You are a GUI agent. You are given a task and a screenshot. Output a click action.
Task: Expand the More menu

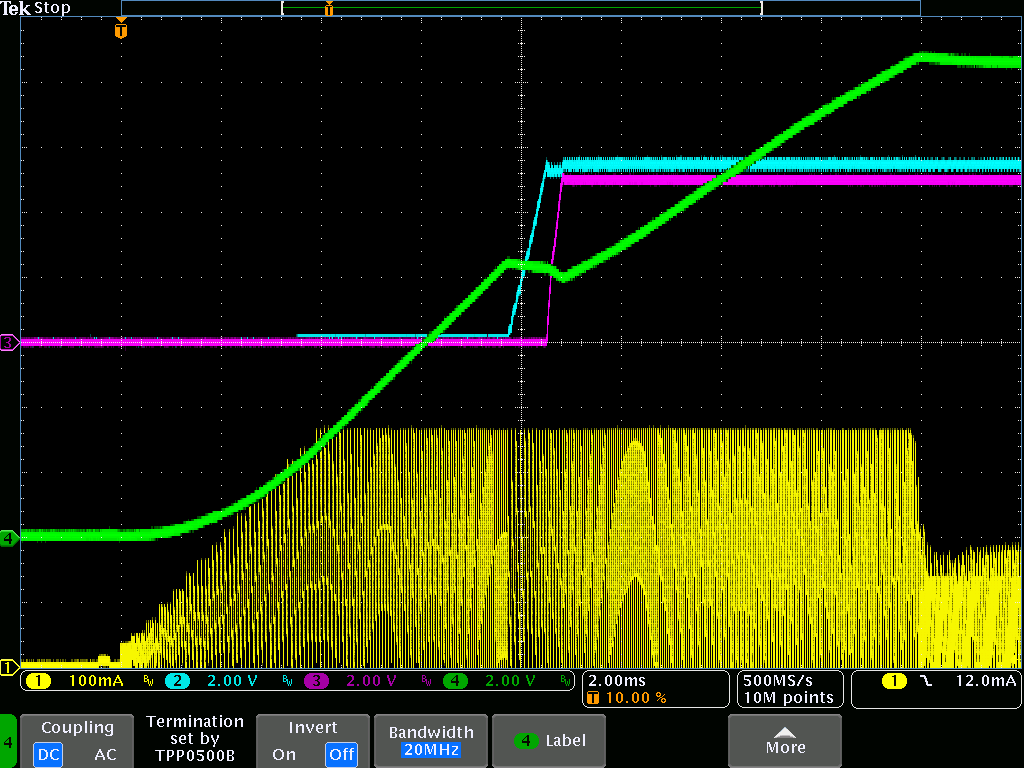(x=785, y=741)
